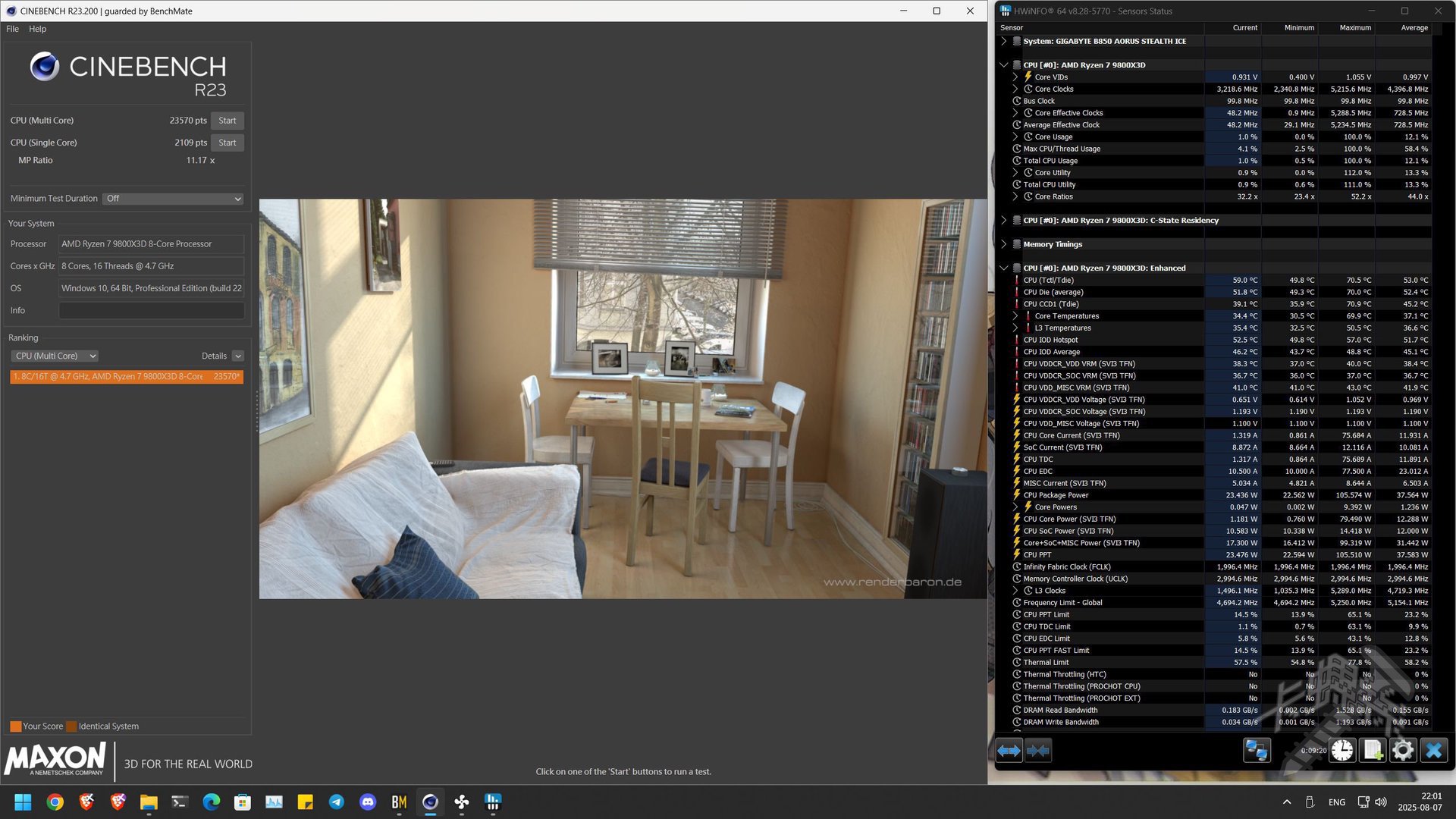
Task: Open Telegram from the taskbar
Action: coord(336,802)
